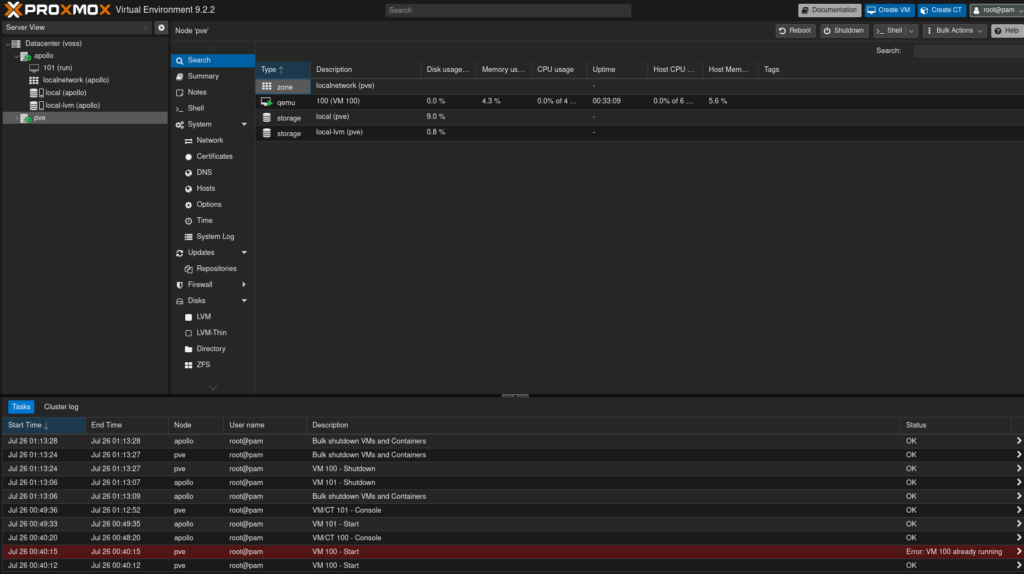1024x574 pixels.
Task: Click the Documentation button
Action: (x=829, y=10)
